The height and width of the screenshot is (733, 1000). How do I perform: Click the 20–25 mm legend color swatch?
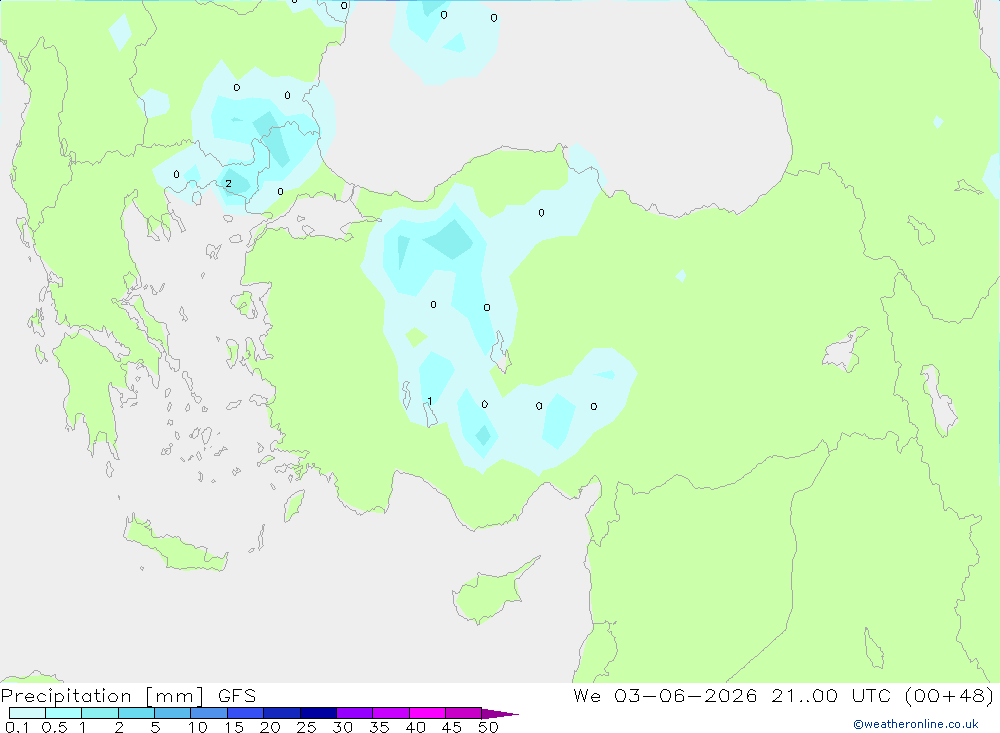[281, 713]
